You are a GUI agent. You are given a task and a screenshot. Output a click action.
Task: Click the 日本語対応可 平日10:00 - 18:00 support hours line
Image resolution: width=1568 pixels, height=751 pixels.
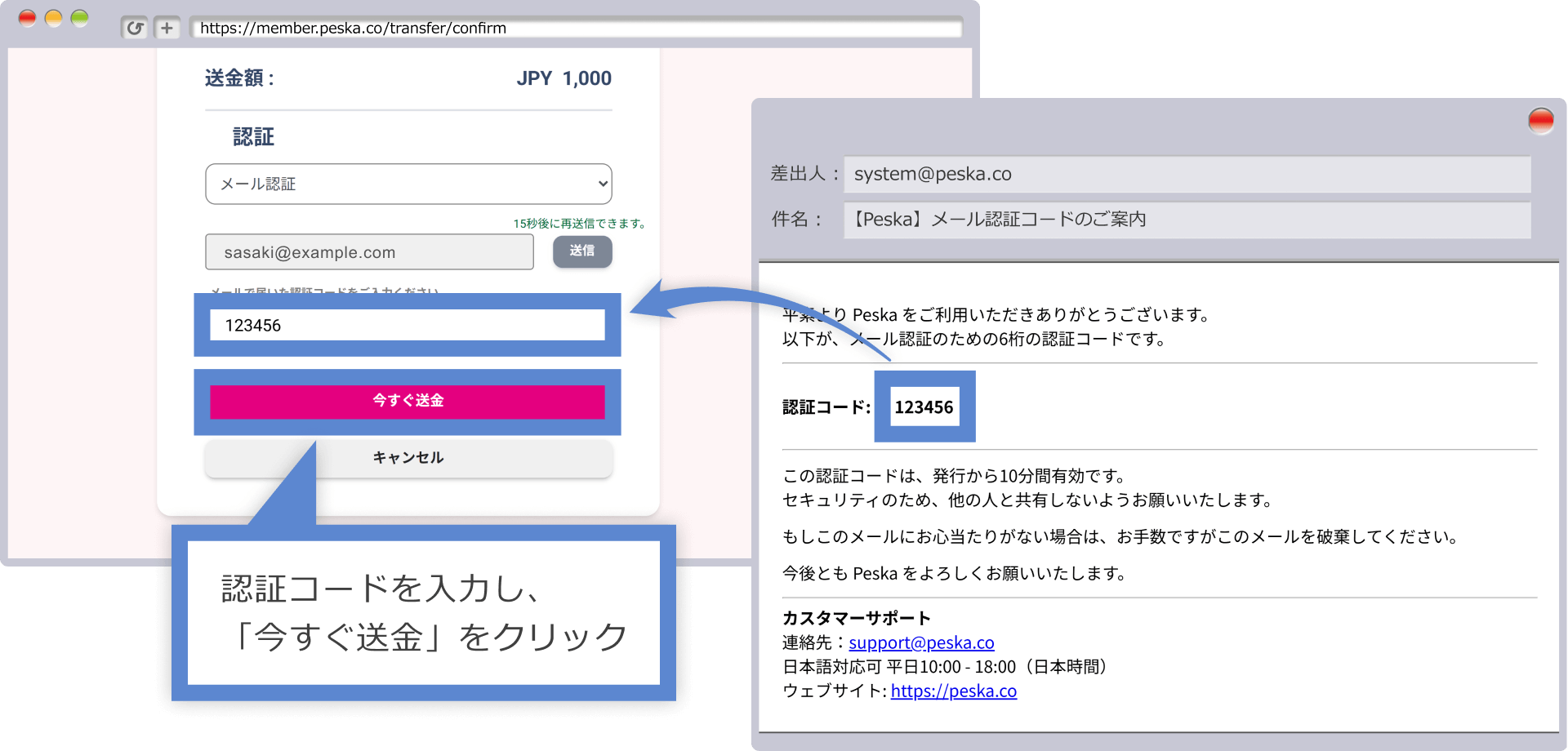tap(947, 667)
